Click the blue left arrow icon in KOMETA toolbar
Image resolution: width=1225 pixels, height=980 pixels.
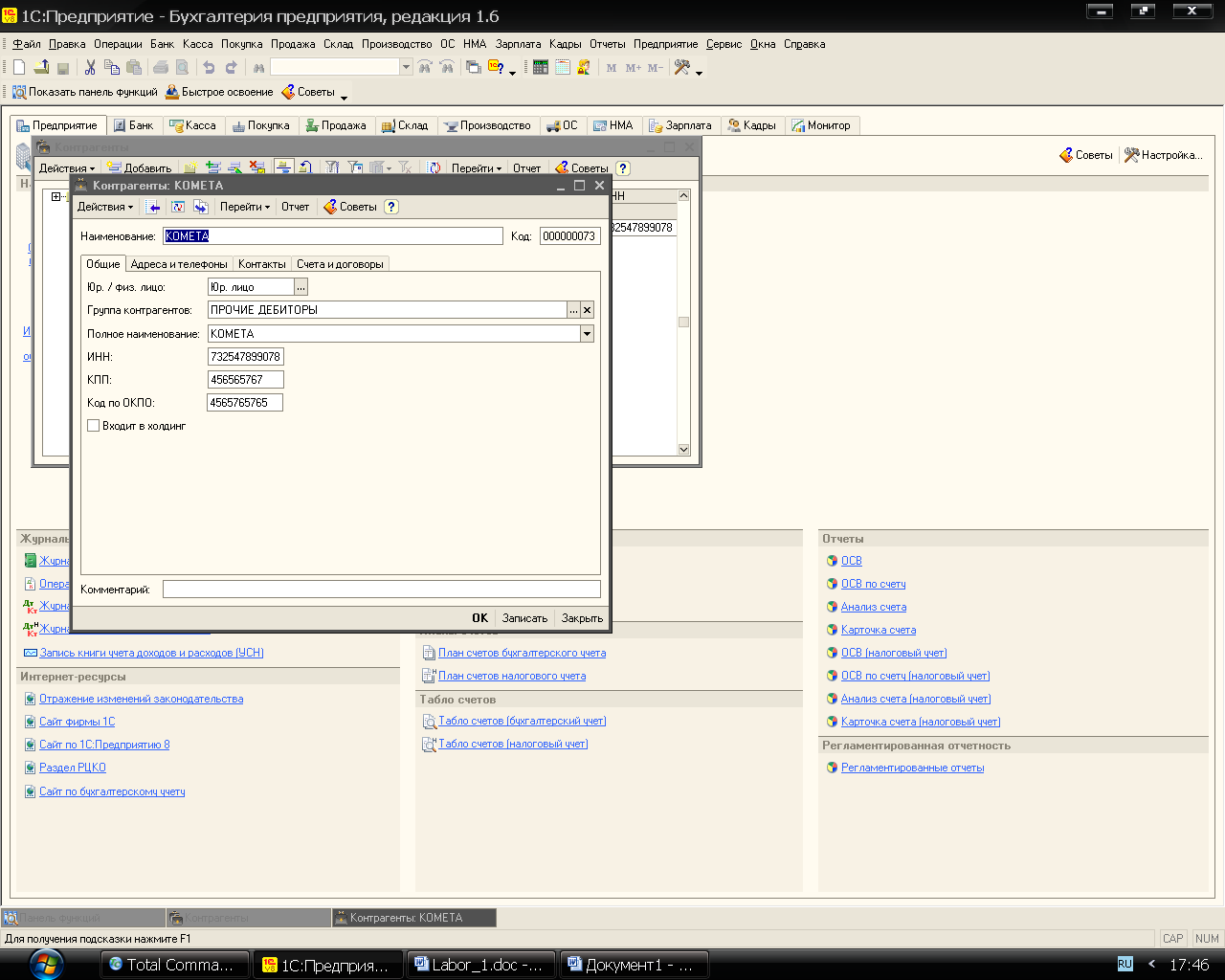(x=154, y=207)
